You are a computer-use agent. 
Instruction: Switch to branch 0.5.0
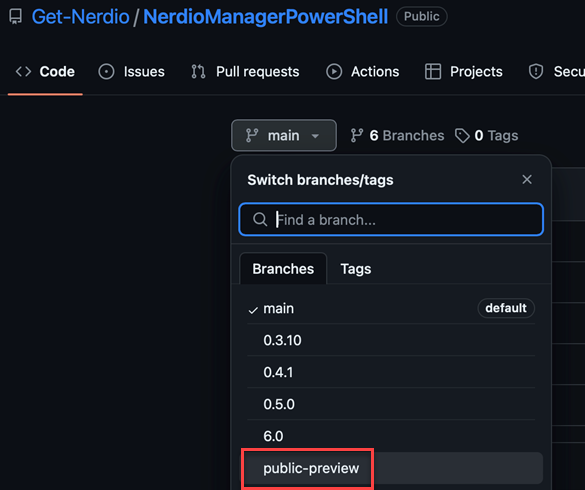pyautogui.click(x=391, y=404)
